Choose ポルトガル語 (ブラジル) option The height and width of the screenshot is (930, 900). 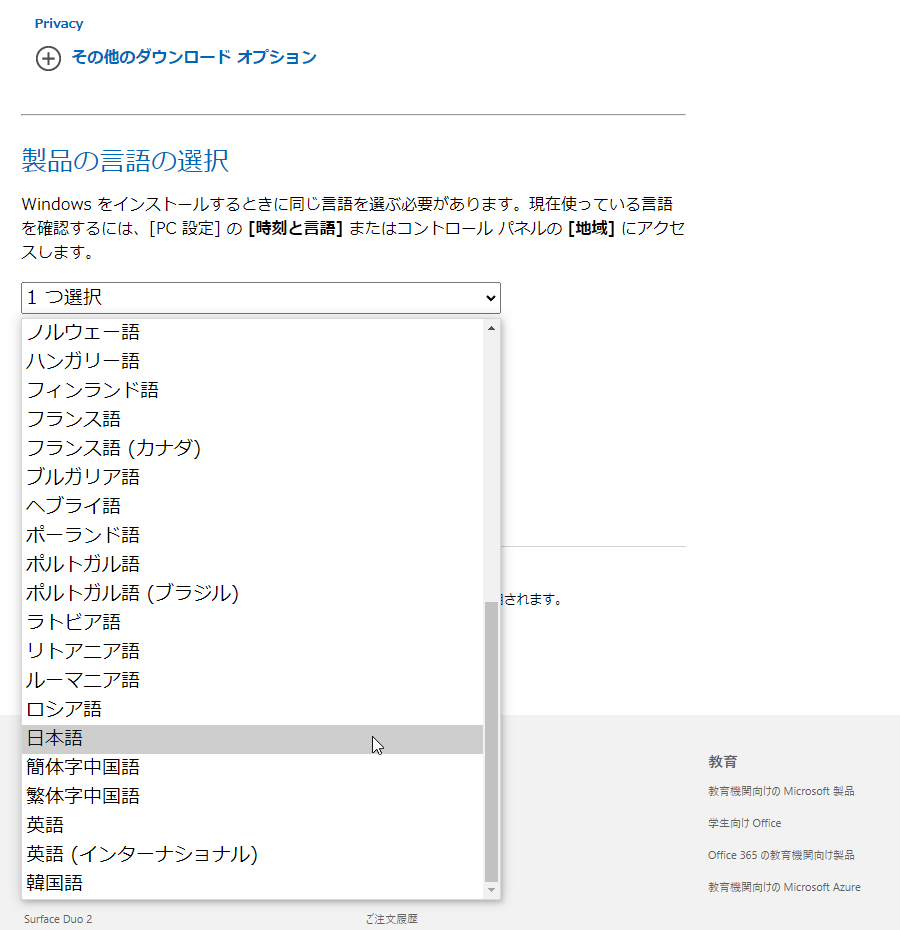point(252,593)
